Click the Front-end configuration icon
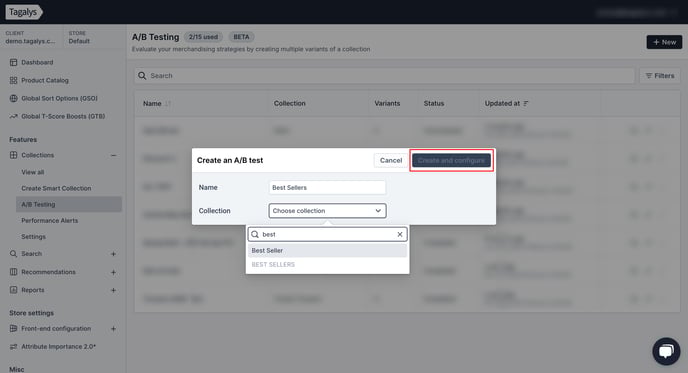 click(x=14, y=328)
